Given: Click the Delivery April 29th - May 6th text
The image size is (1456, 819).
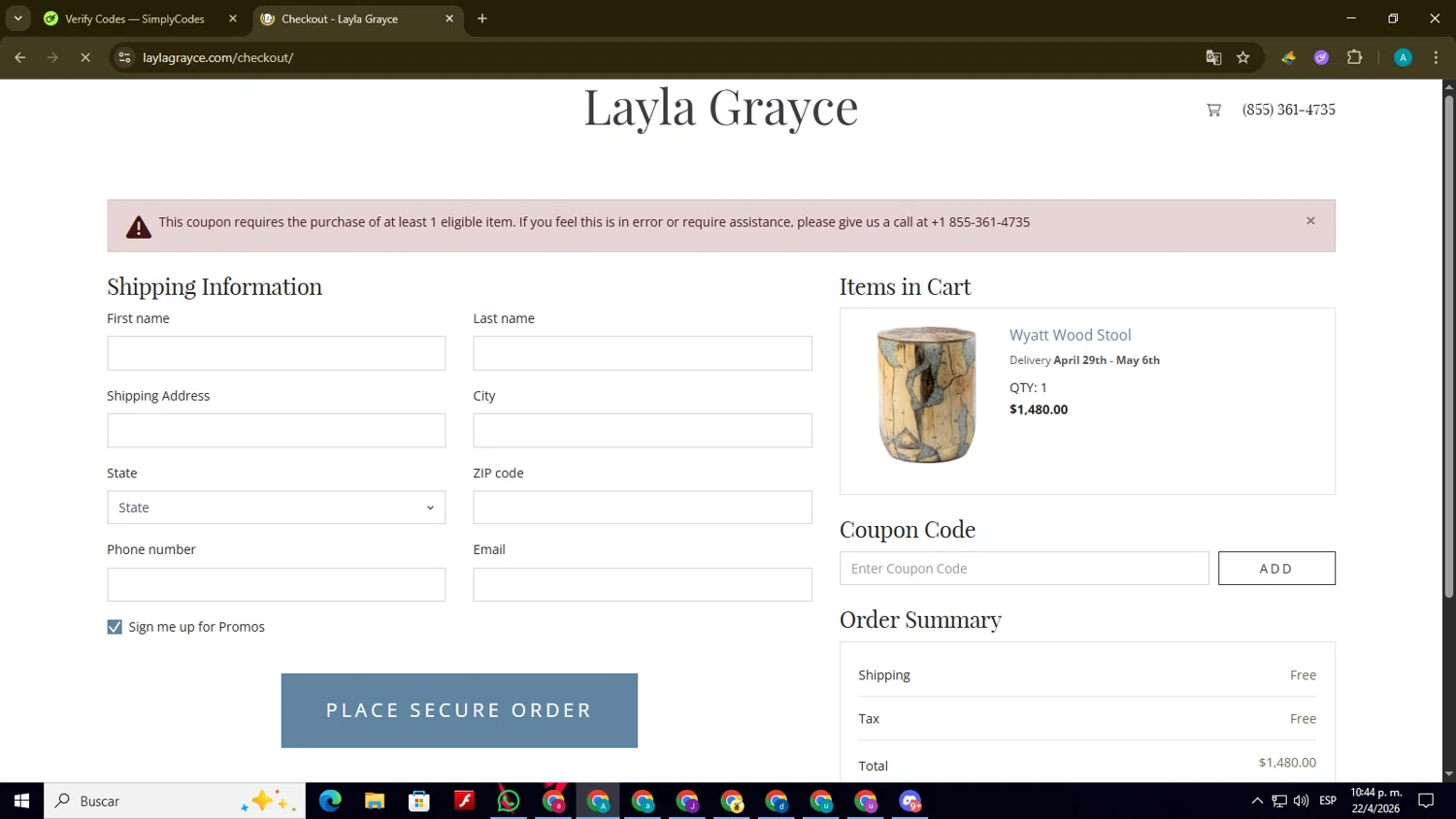Looking at the screenshot, I should [1084, 360].
